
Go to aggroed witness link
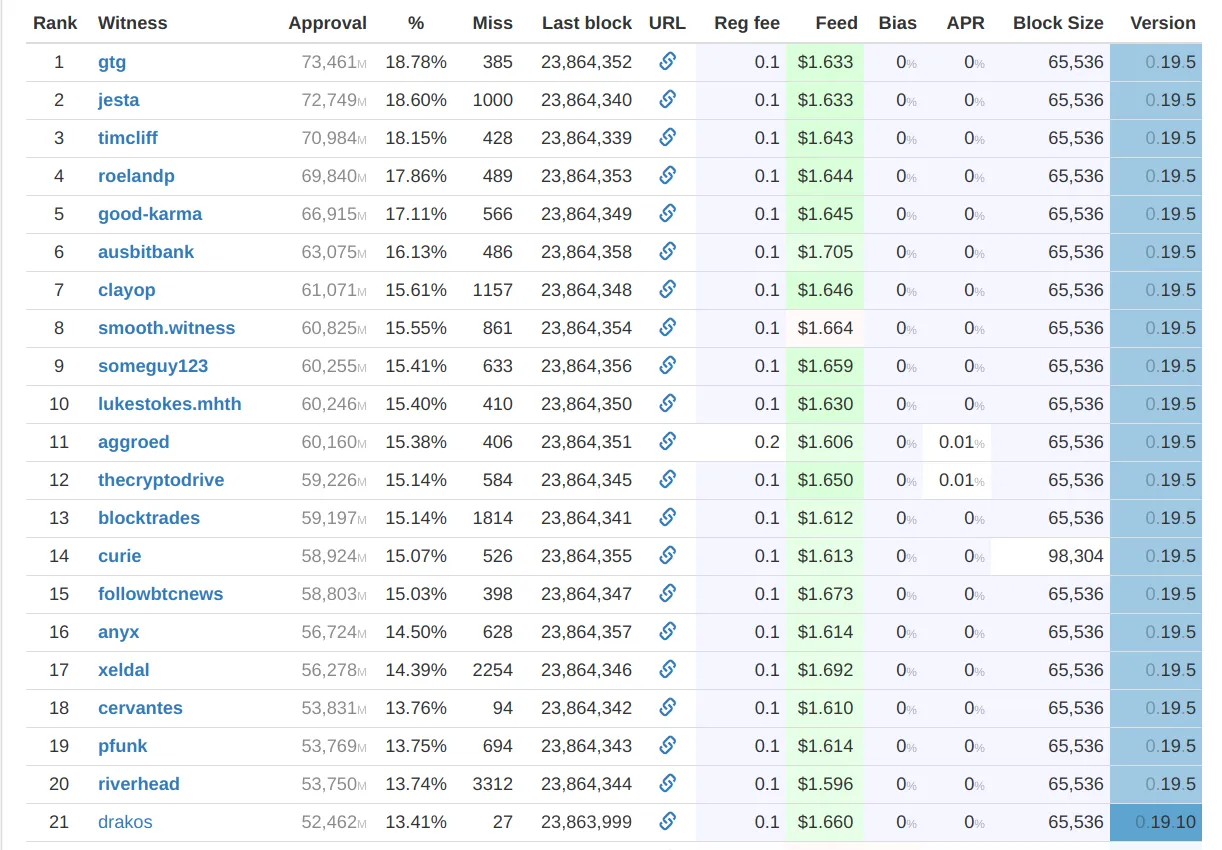pos(134,442)
